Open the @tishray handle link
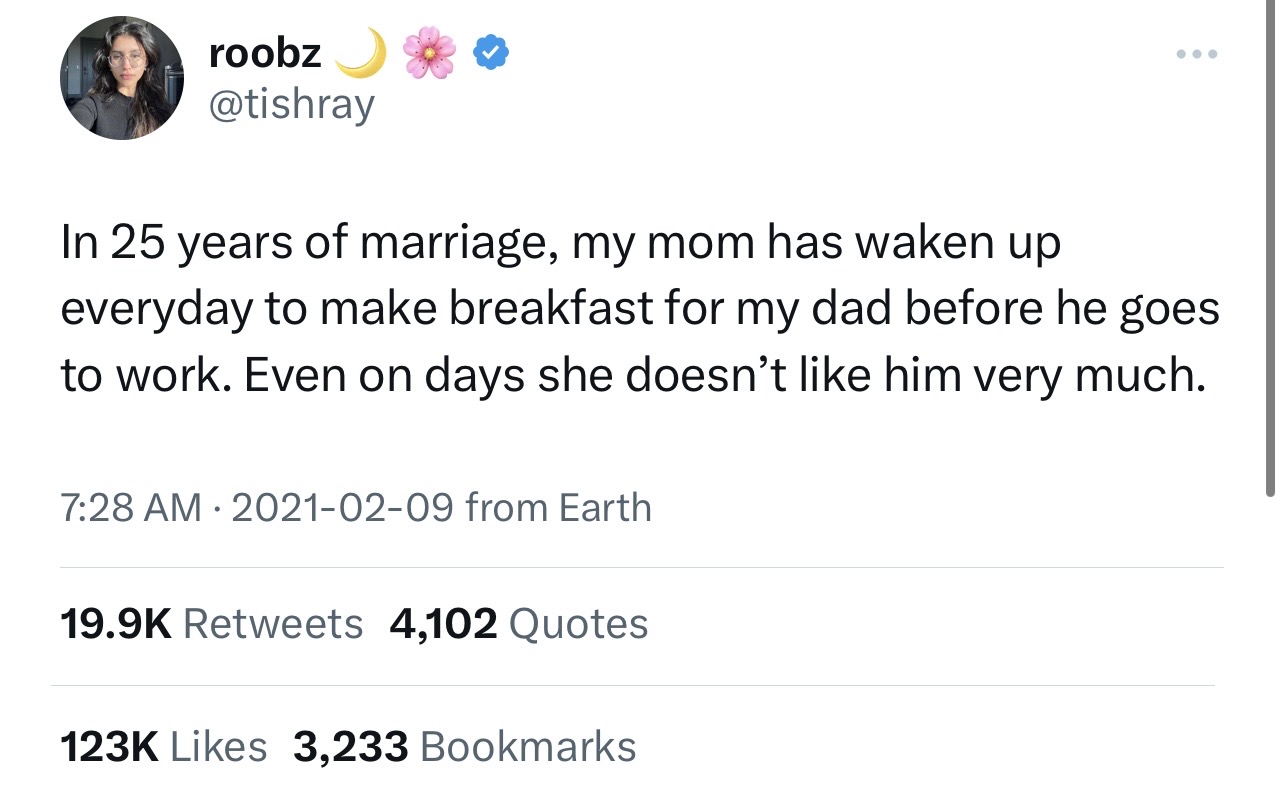Viewport: 1284px width, 799px height. 291,103
